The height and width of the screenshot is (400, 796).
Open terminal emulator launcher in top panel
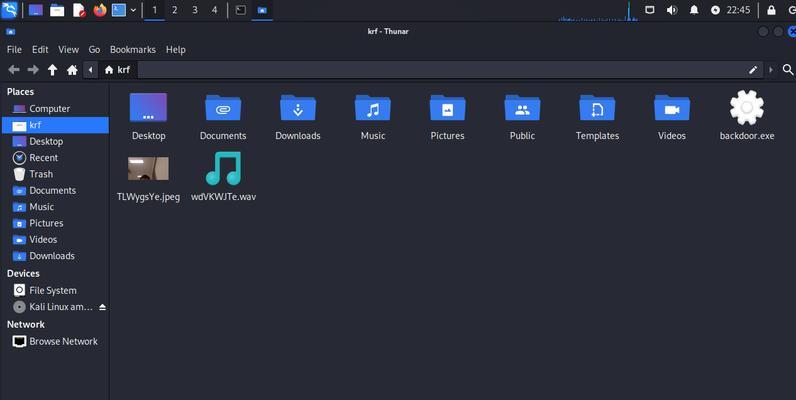119,10
